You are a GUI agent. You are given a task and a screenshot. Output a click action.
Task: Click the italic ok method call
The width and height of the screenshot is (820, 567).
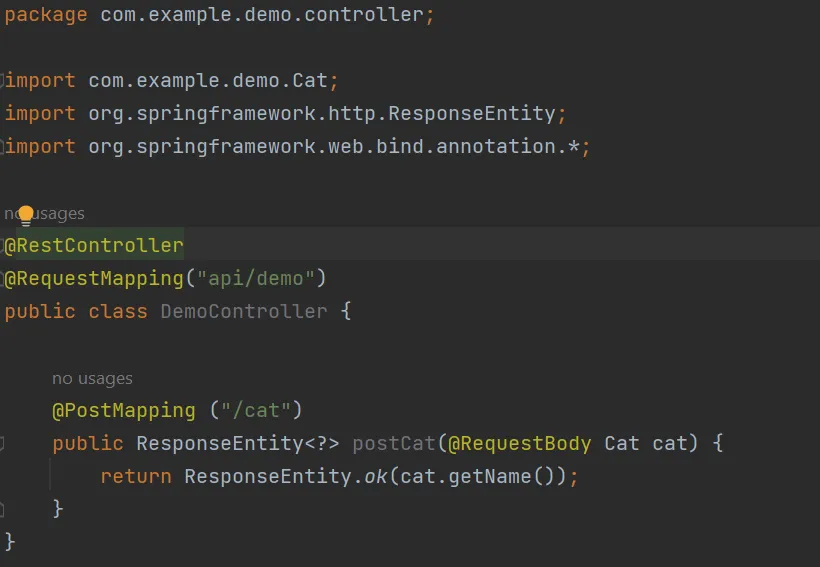pyautogui.click(x=375, y=476)
